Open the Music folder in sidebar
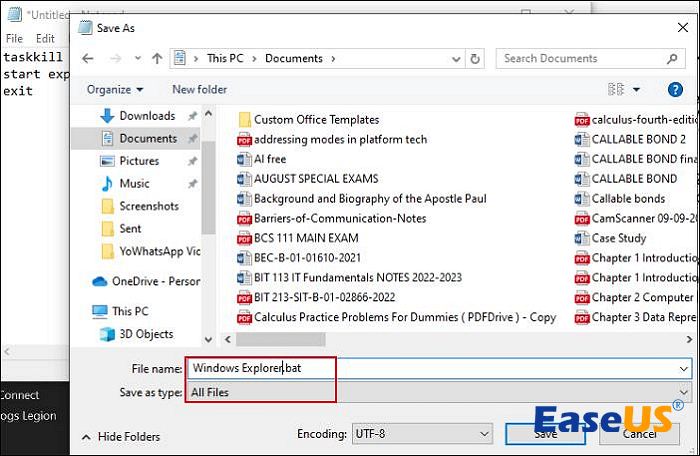The image size is (700, 456). click(x=134, y=183)
